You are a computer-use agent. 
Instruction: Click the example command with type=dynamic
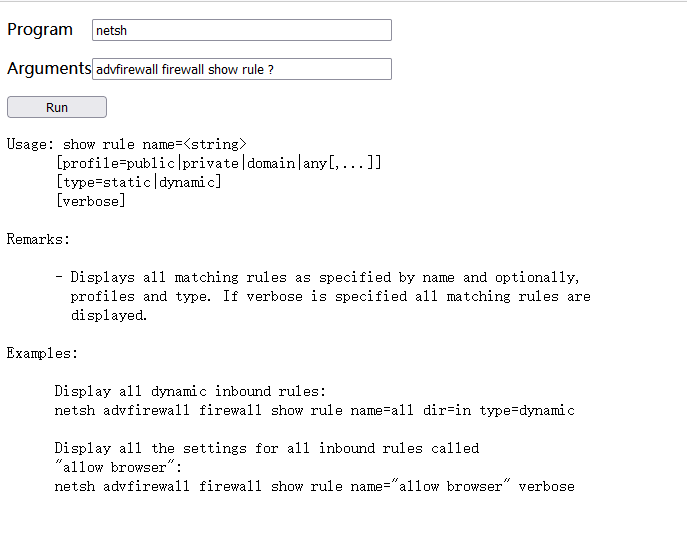point(314,410)
